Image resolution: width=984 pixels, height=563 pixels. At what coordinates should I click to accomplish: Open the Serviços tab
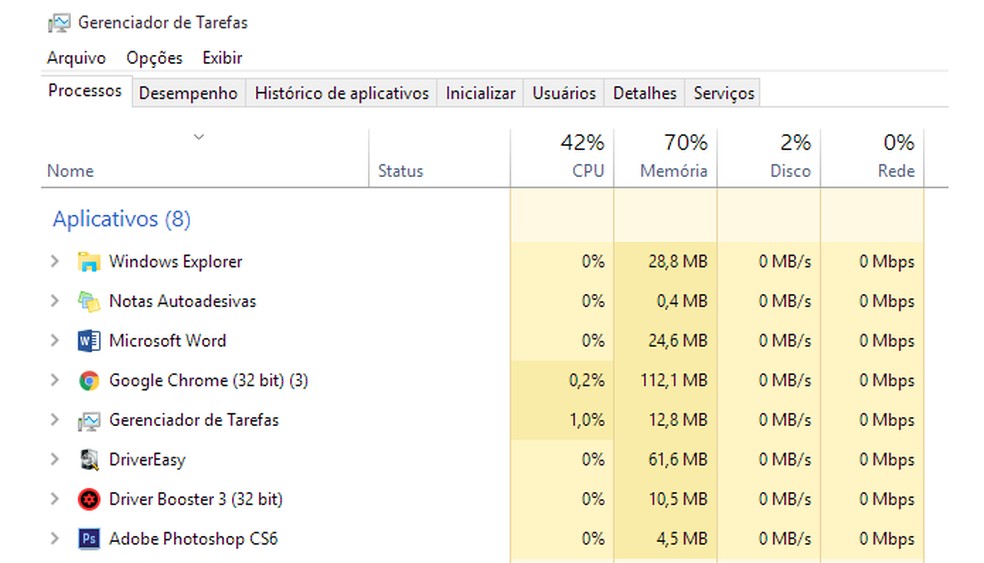pos(724,93)
